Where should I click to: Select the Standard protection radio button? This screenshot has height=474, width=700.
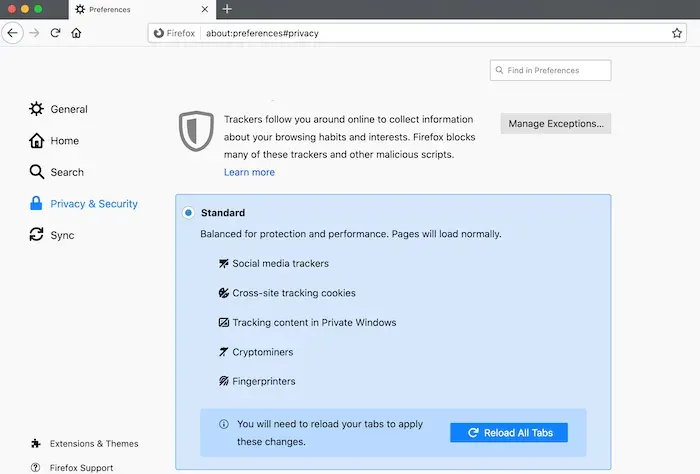188,213
